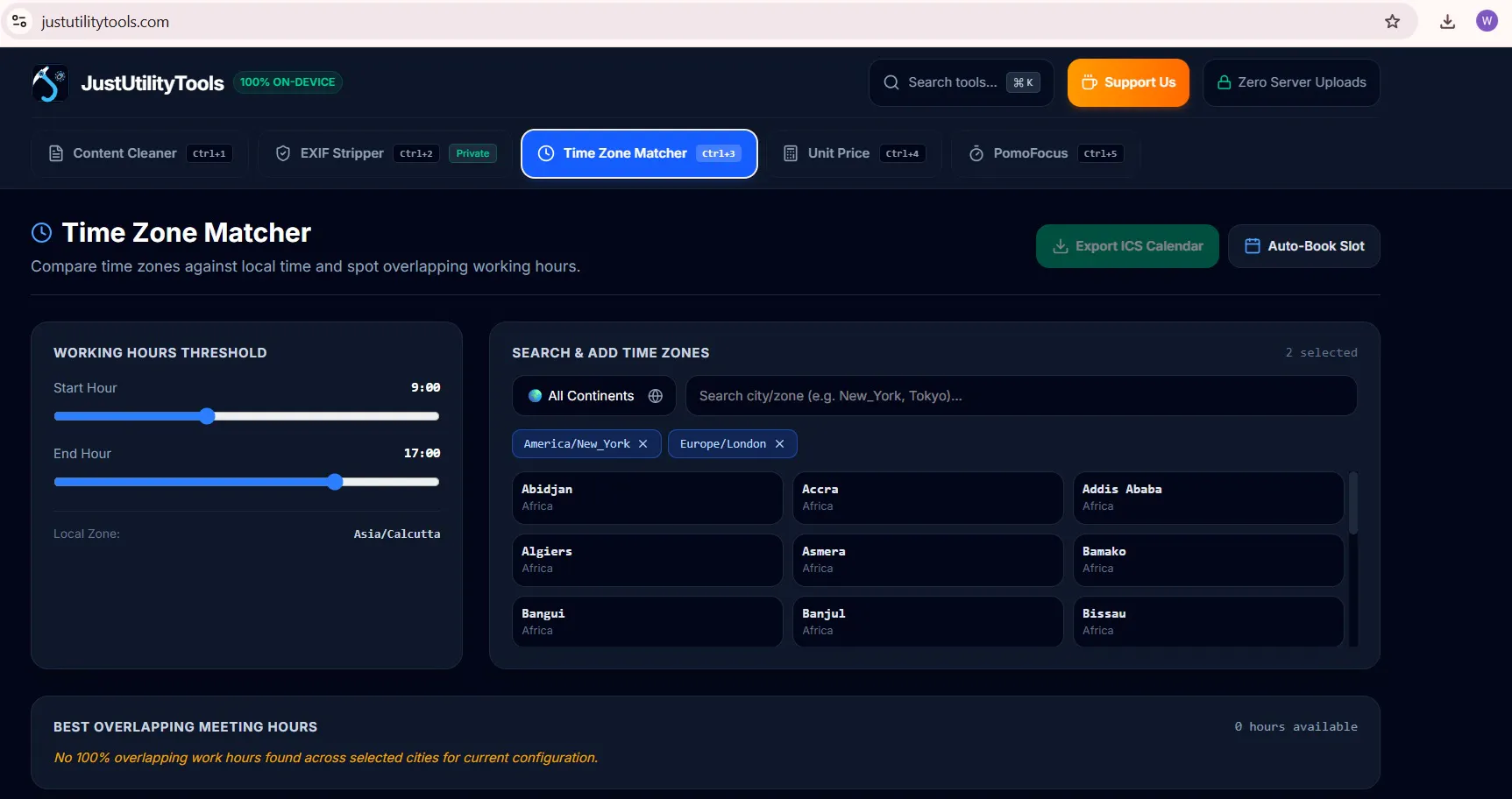Open the browser profile avatar
1512x799 pixels.
(1487, 21)
